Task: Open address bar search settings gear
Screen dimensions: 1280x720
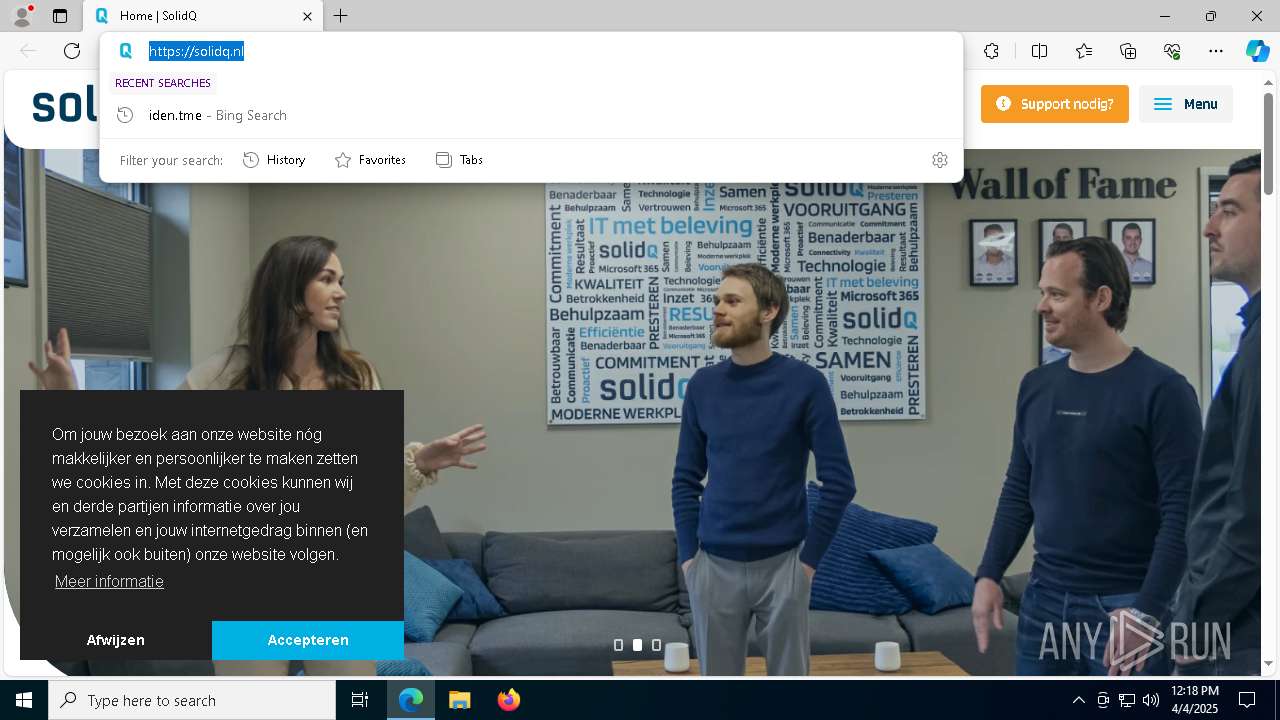Action: (939, 160)
